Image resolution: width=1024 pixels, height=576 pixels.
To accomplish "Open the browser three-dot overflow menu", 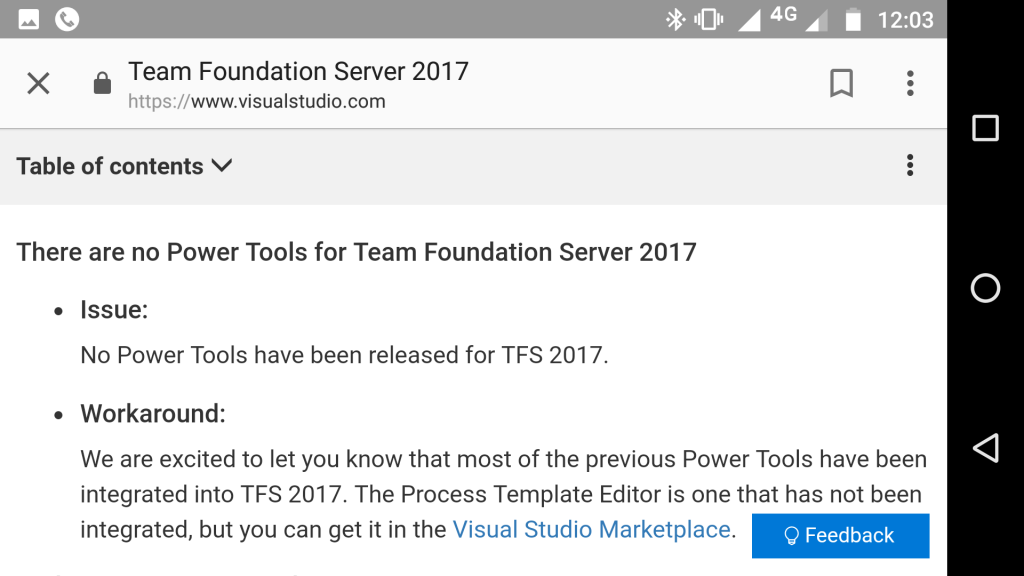I will point(910,83).
